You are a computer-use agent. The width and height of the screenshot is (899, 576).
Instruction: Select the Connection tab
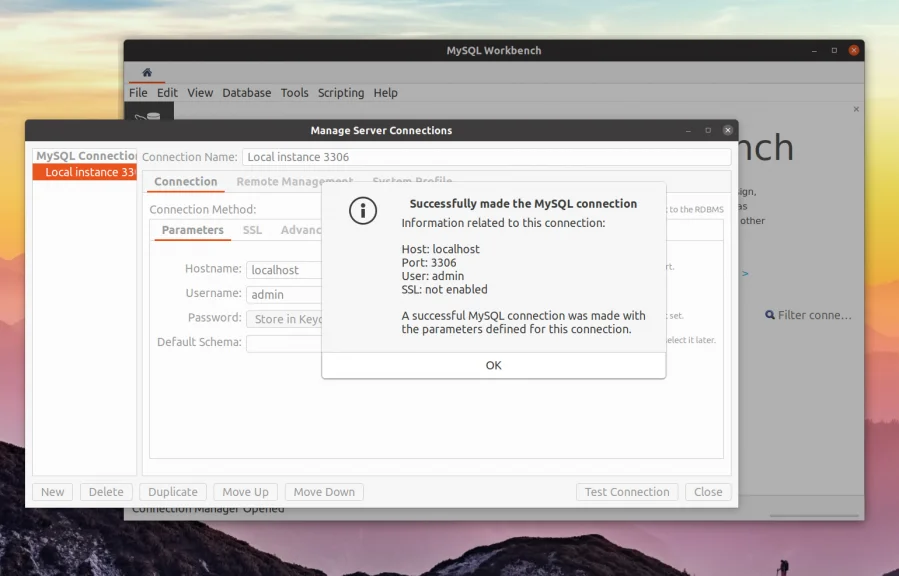185,182
